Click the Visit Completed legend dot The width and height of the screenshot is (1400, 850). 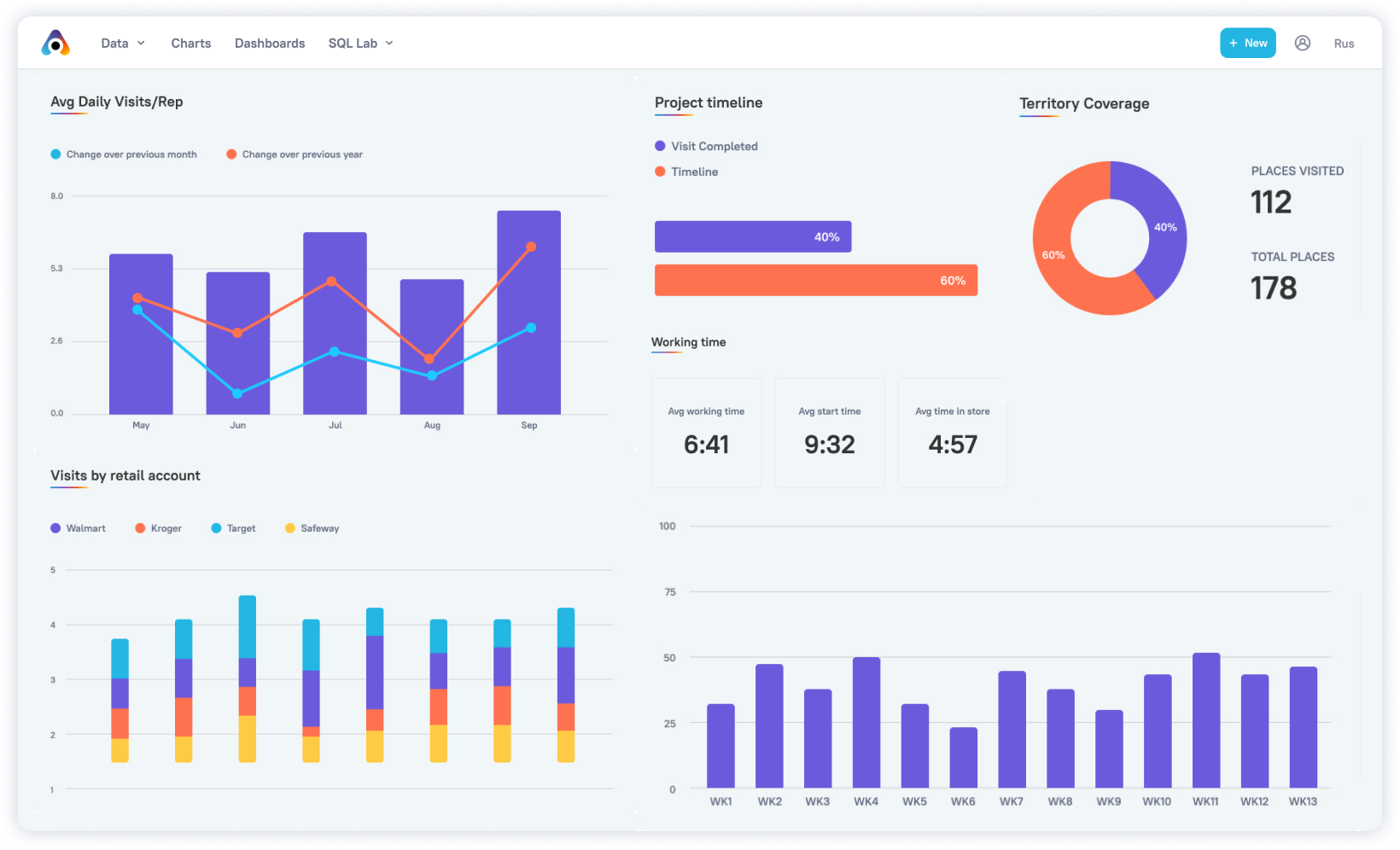660,146
